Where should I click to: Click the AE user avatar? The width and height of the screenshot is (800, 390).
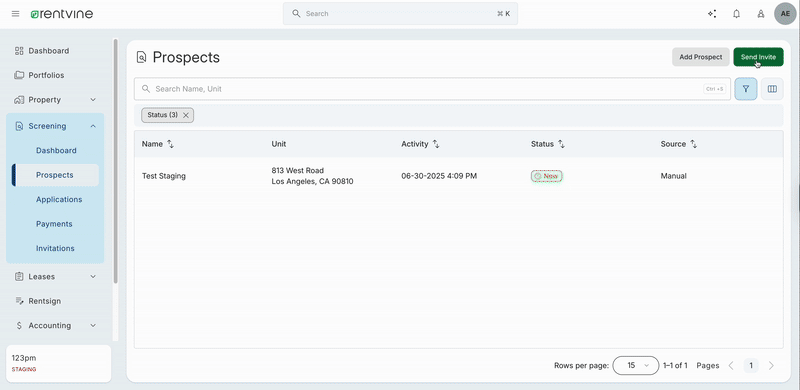coord(785,14)
